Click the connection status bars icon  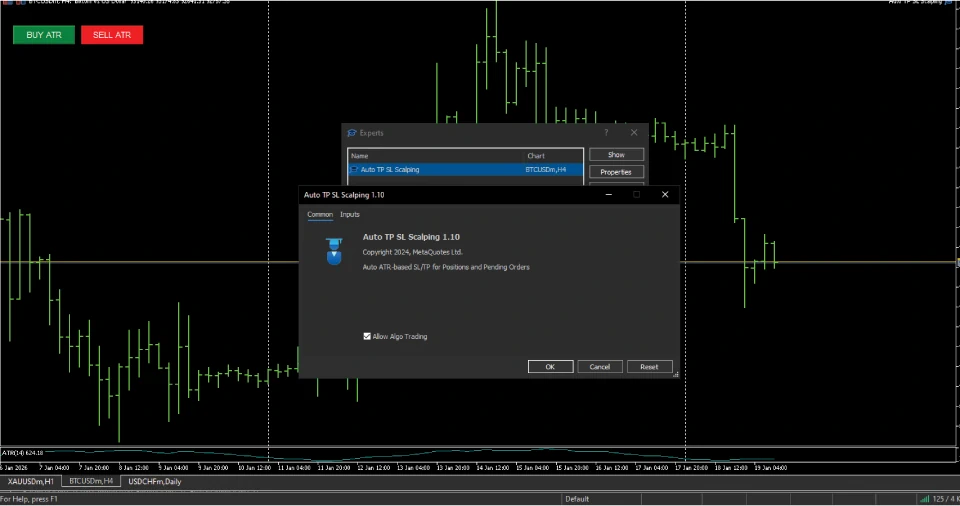coord(922,499)
